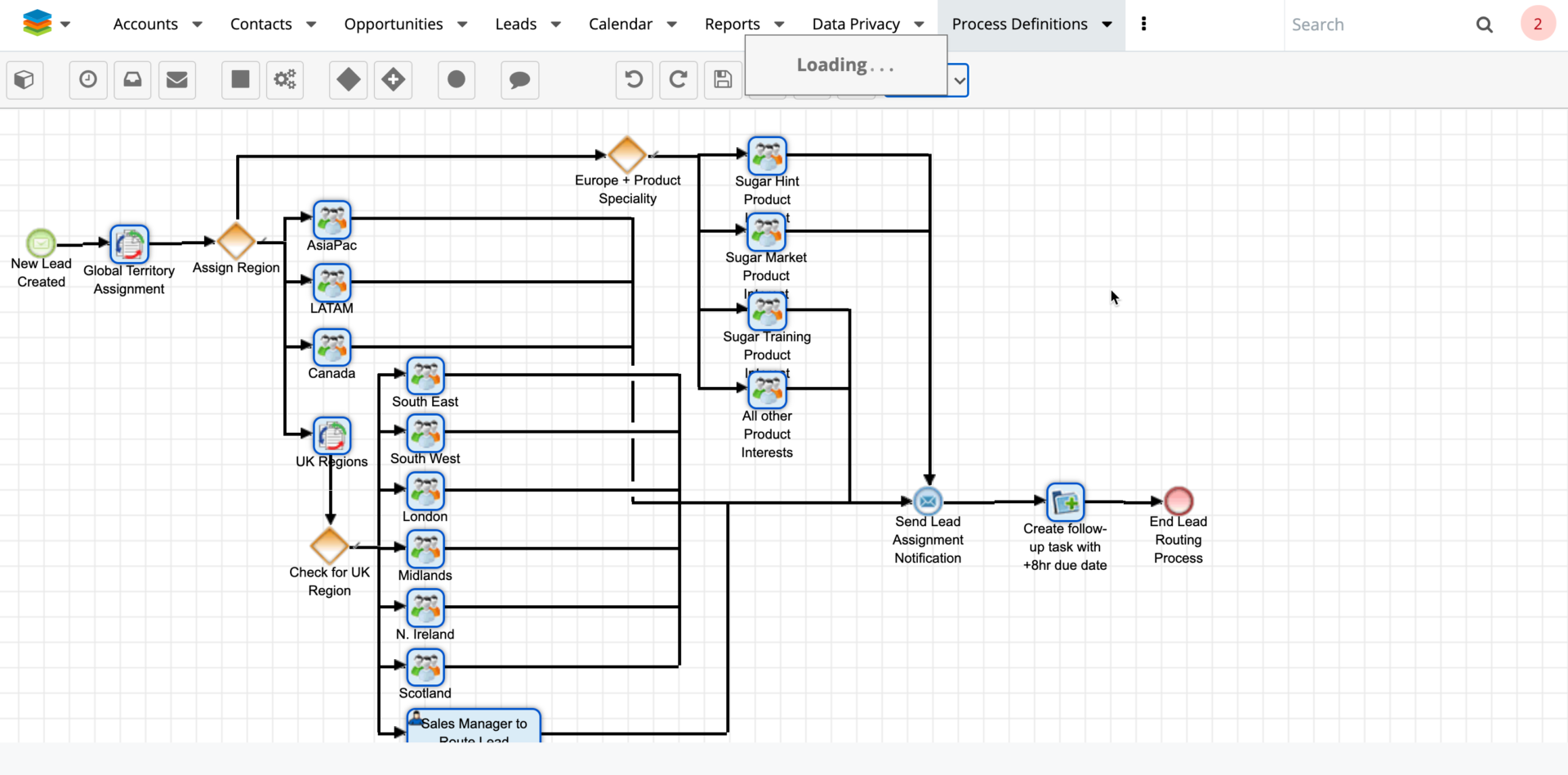Viewport: 1568px width, 775px height.
Task: Open the Calendar module
Action: pos(621,24)
